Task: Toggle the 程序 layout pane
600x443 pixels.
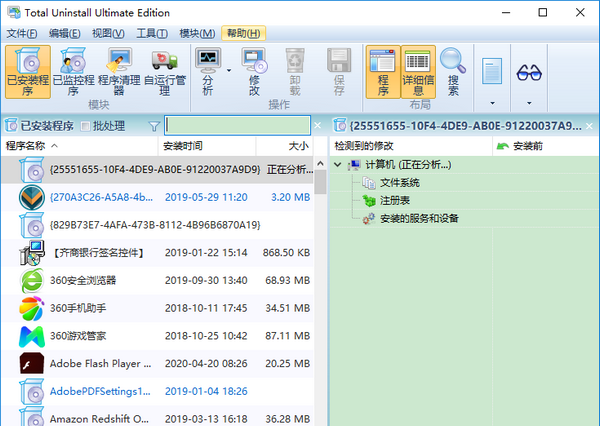Action: pyautogui.click(x=383, y=72)
